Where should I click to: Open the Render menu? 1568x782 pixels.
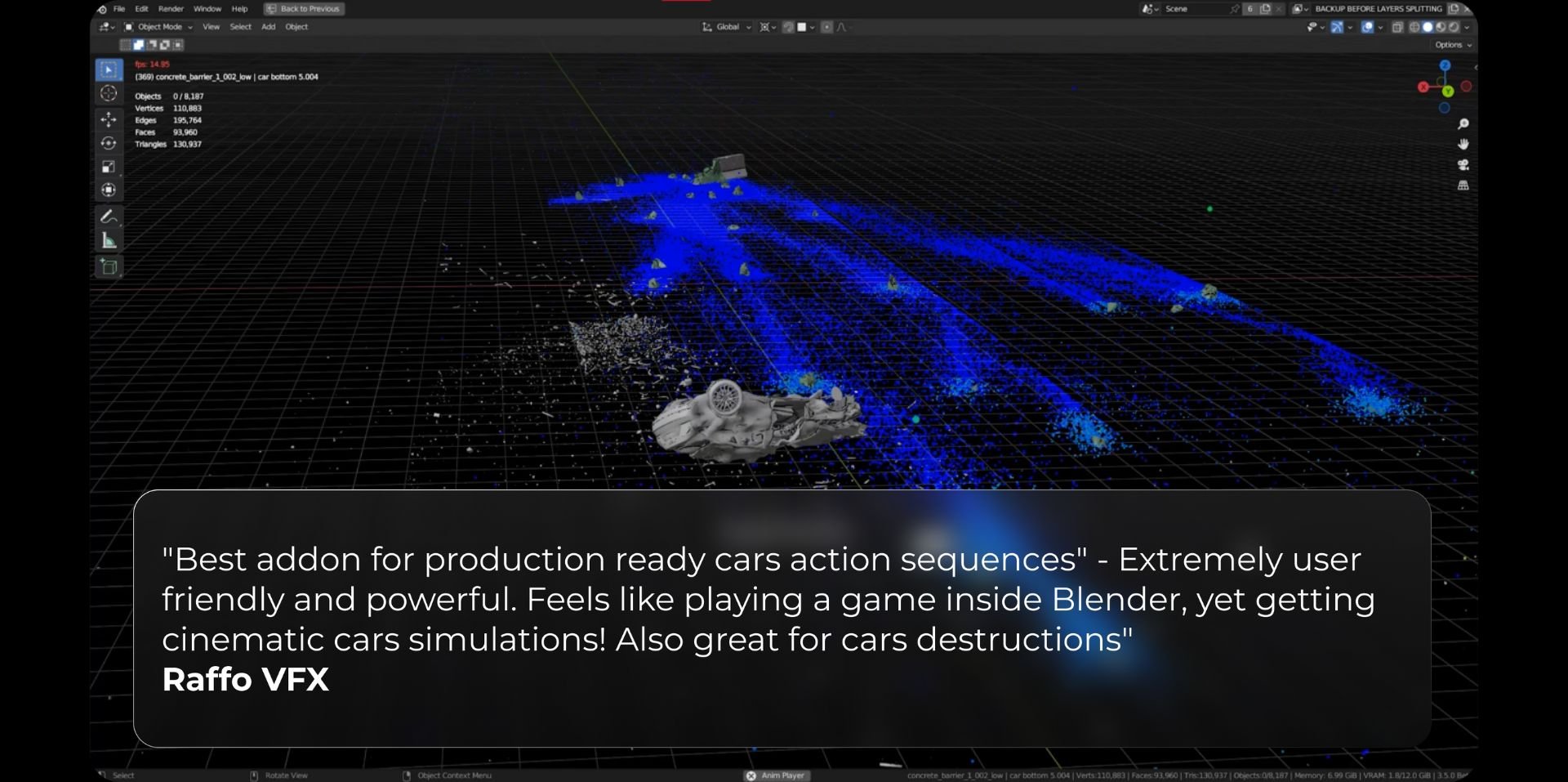[171, 9]
